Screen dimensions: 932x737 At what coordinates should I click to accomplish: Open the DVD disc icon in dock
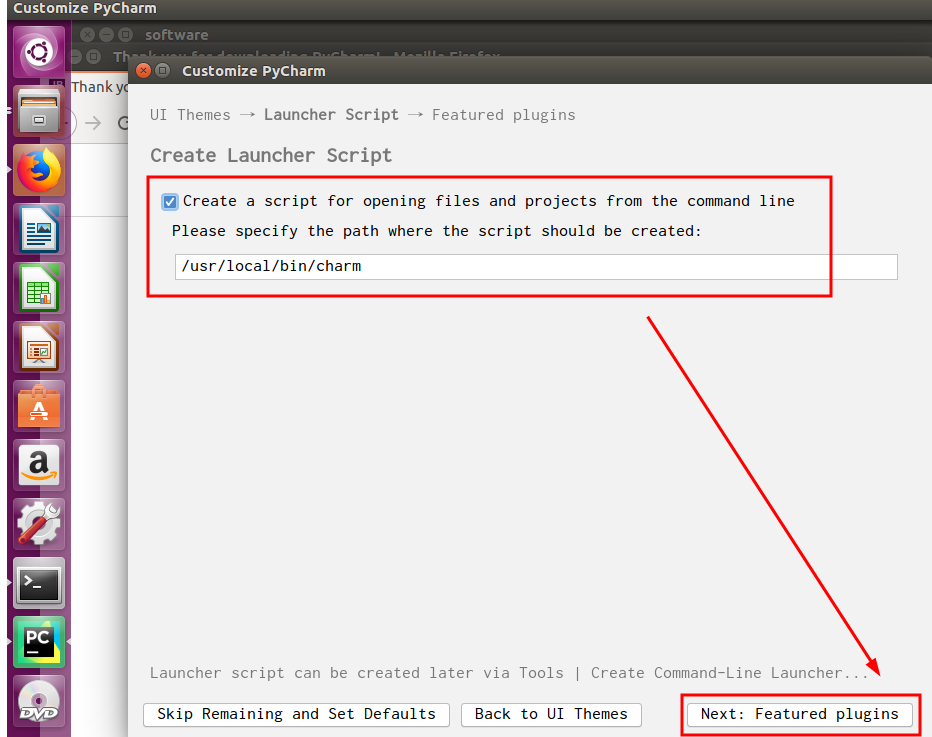(x=39, y=701)
